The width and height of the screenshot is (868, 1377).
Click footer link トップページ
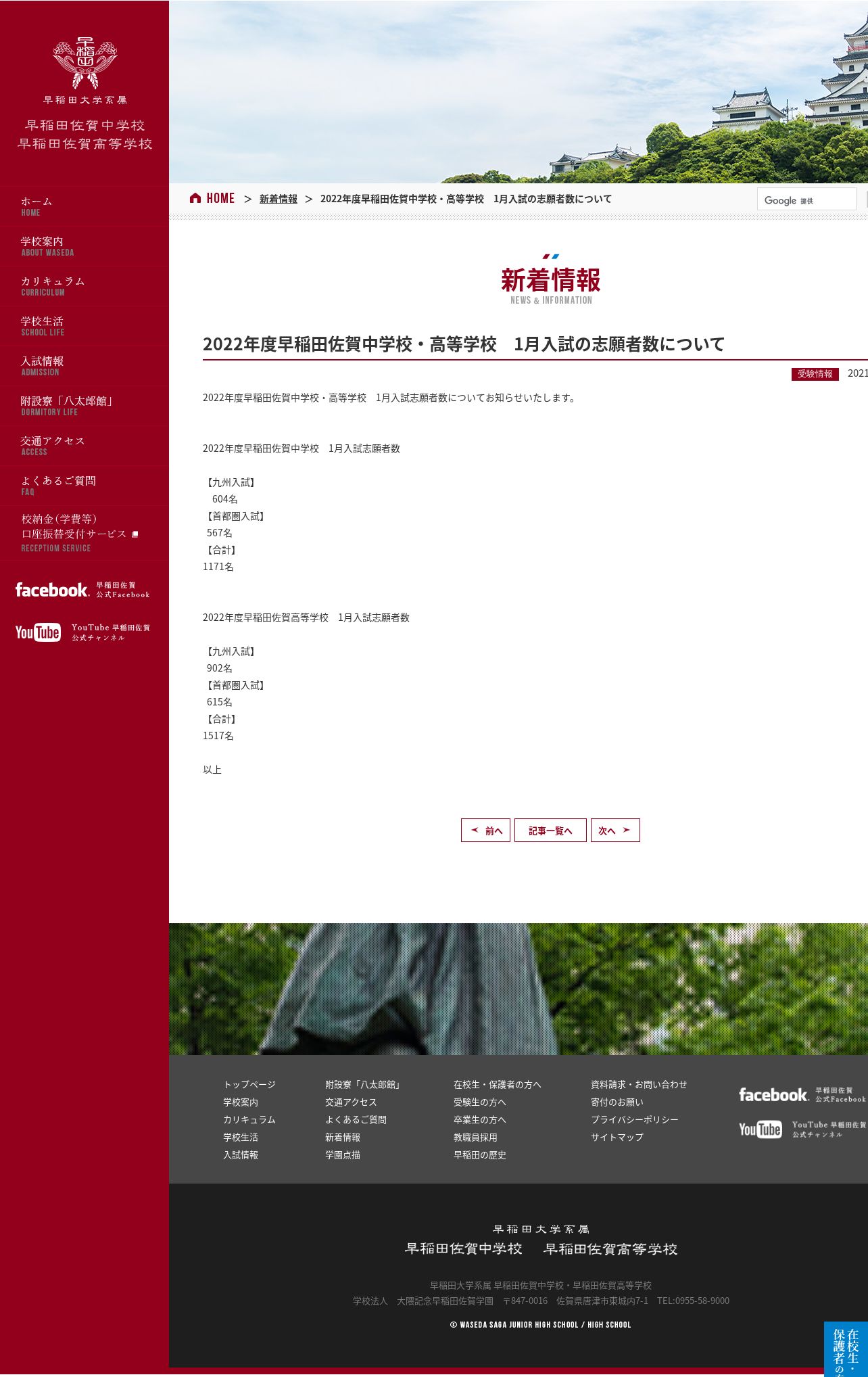point(249,1084)
